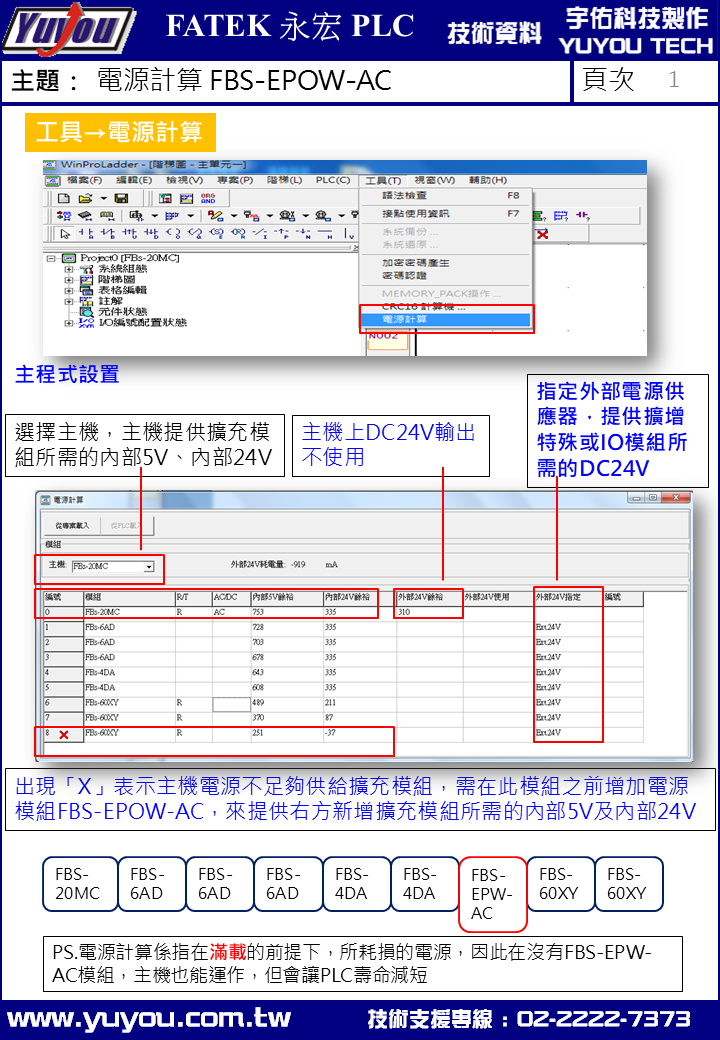Select 元件狀態 in the project tree

(123, 312)
